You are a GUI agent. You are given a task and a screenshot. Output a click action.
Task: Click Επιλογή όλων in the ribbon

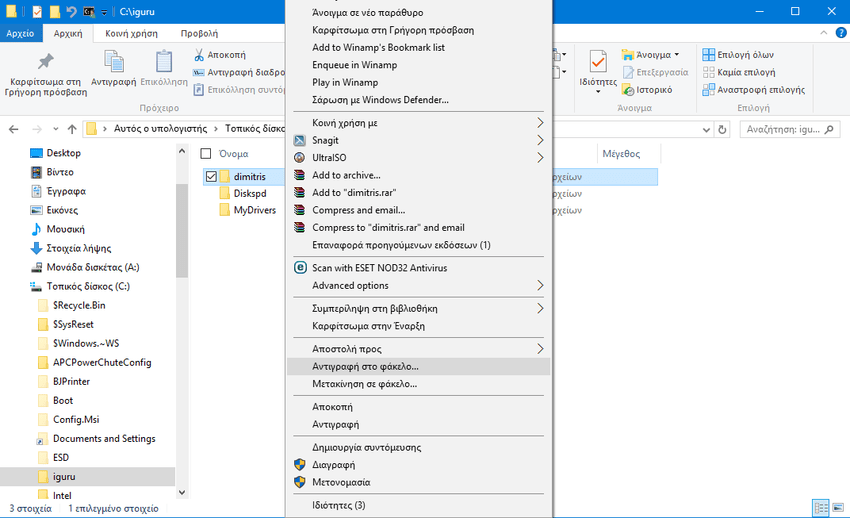(738, 55)
